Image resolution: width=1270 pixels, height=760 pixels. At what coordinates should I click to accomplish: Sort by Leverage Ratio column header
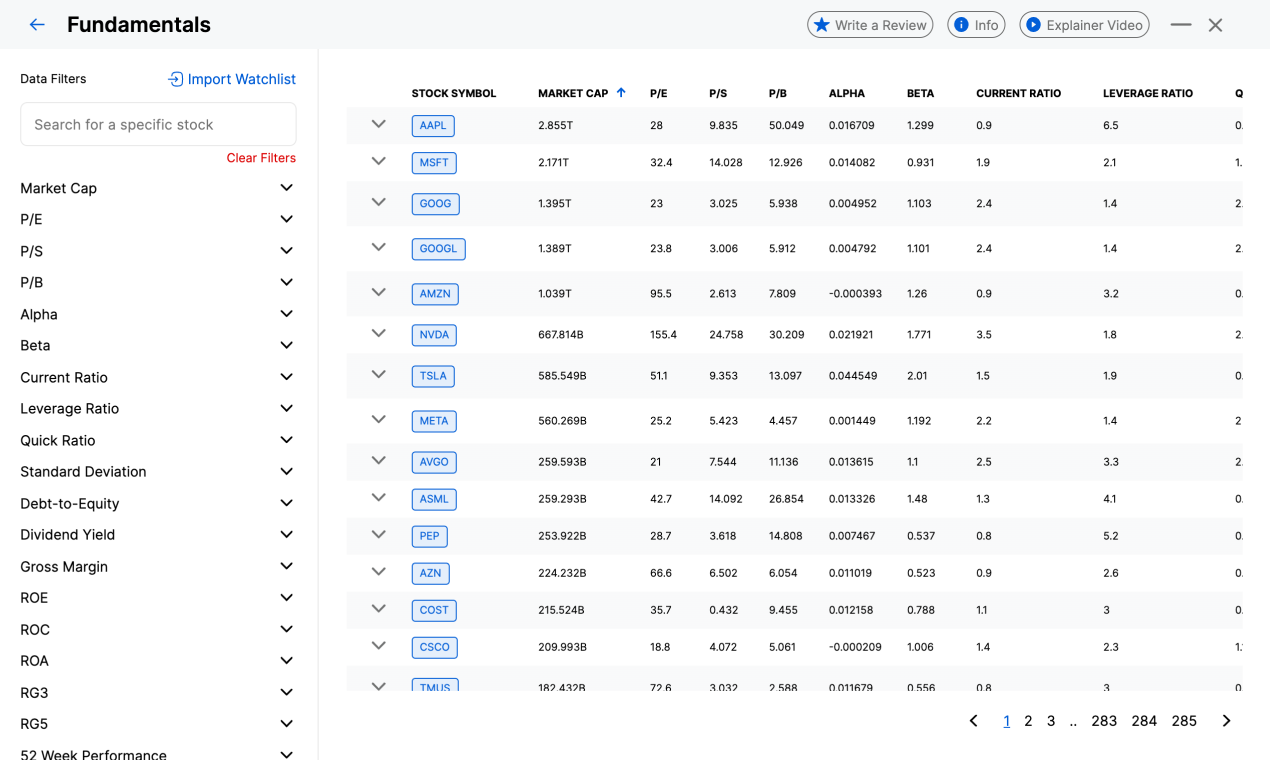coord(1148,93)
